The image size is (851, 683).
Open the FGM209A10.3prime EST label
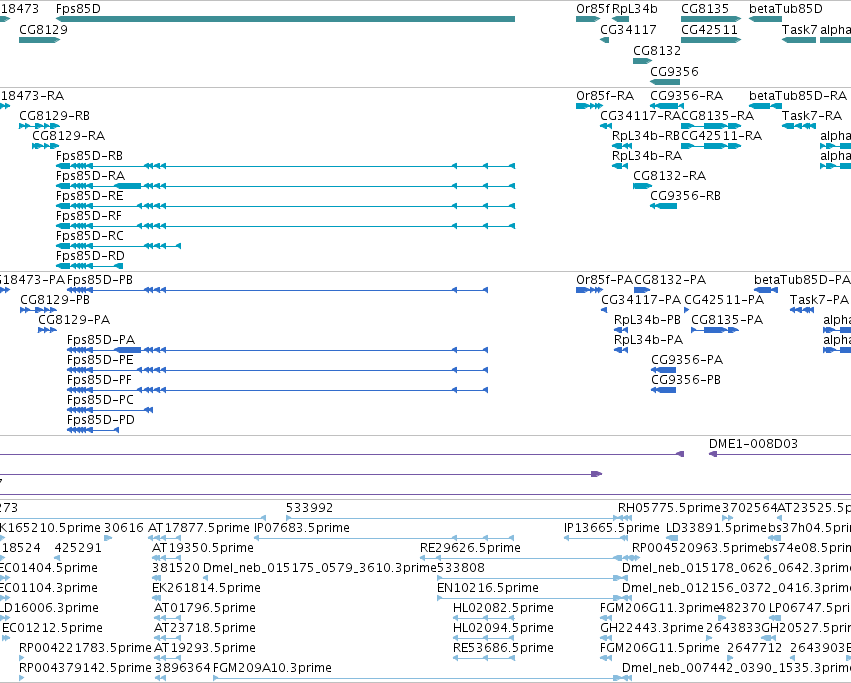[x=272, y=668]
